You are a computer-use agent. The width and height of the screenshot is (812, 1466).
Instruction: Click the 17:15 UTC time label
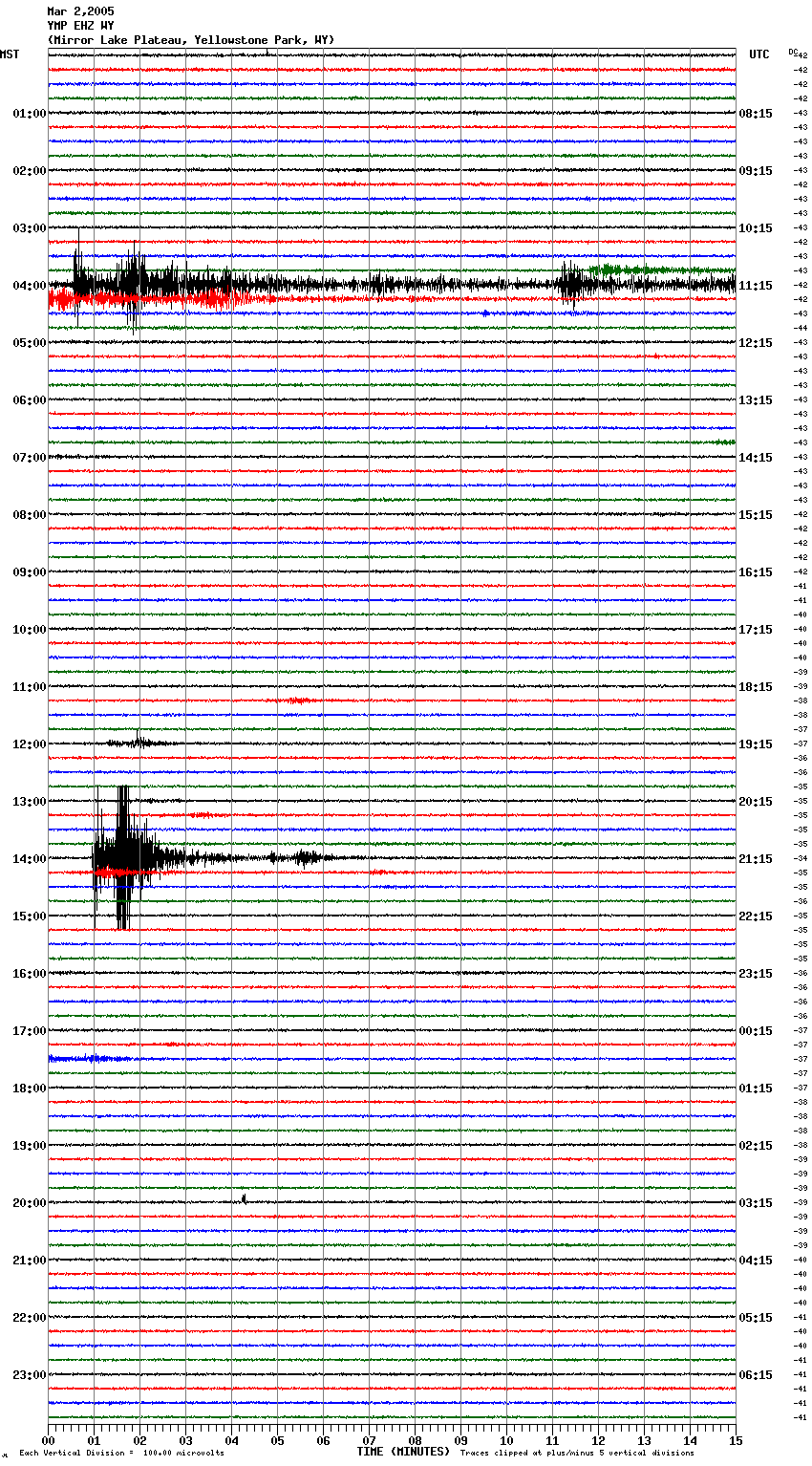tap(756, 630)
